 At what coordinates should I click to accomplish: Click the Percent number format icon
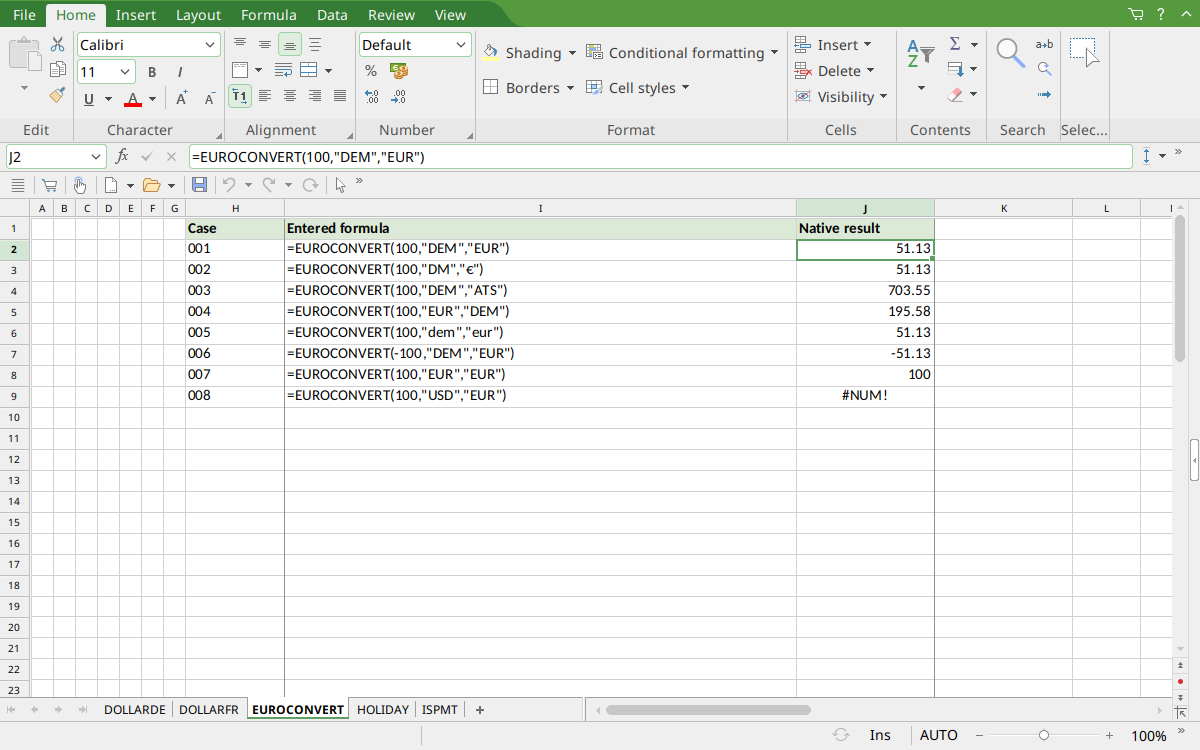pyautogui.click(x=371, y=71)
